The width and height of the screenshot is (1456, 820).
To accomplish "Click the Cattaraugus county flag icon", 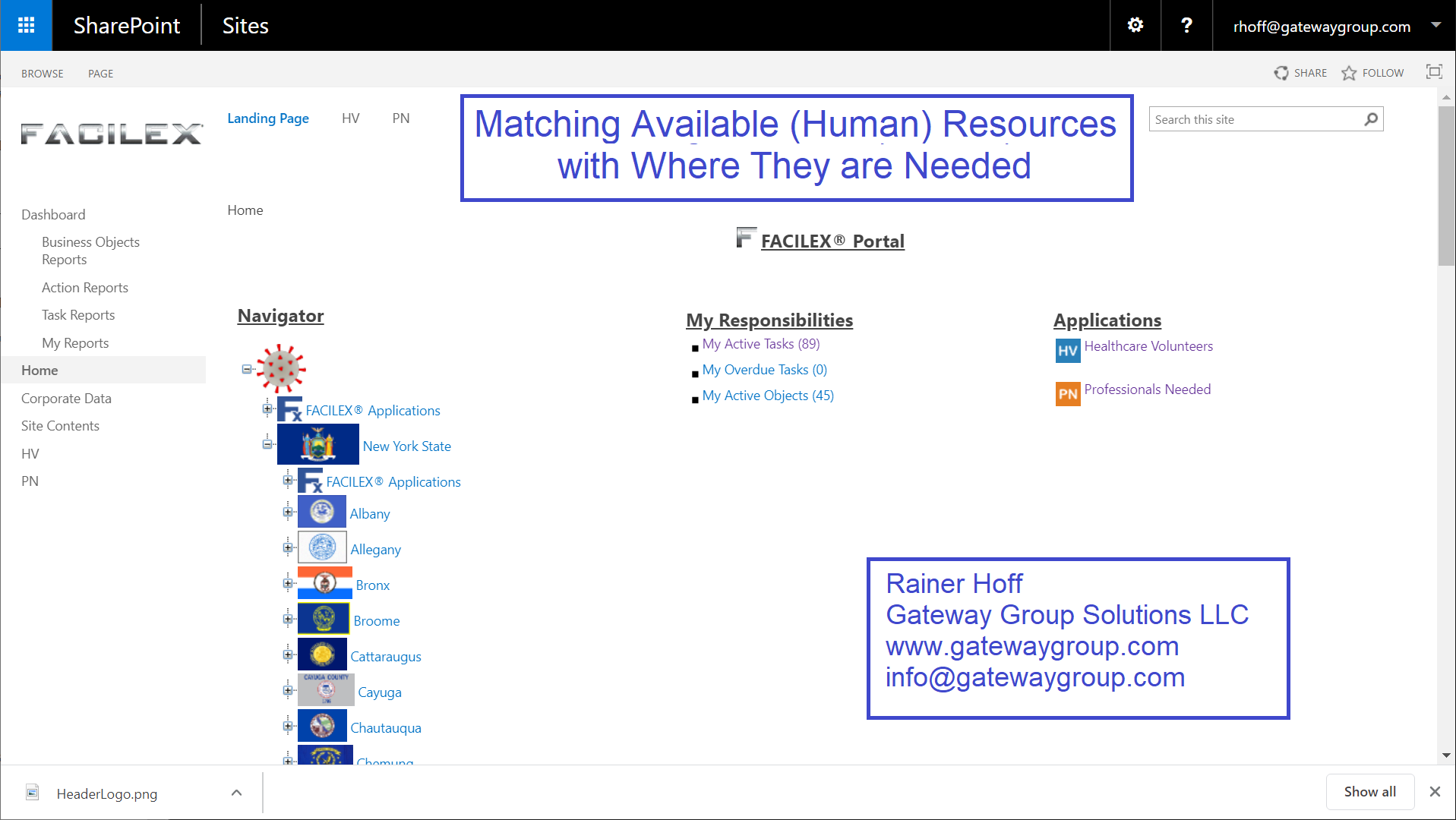I will click(322, 654).
